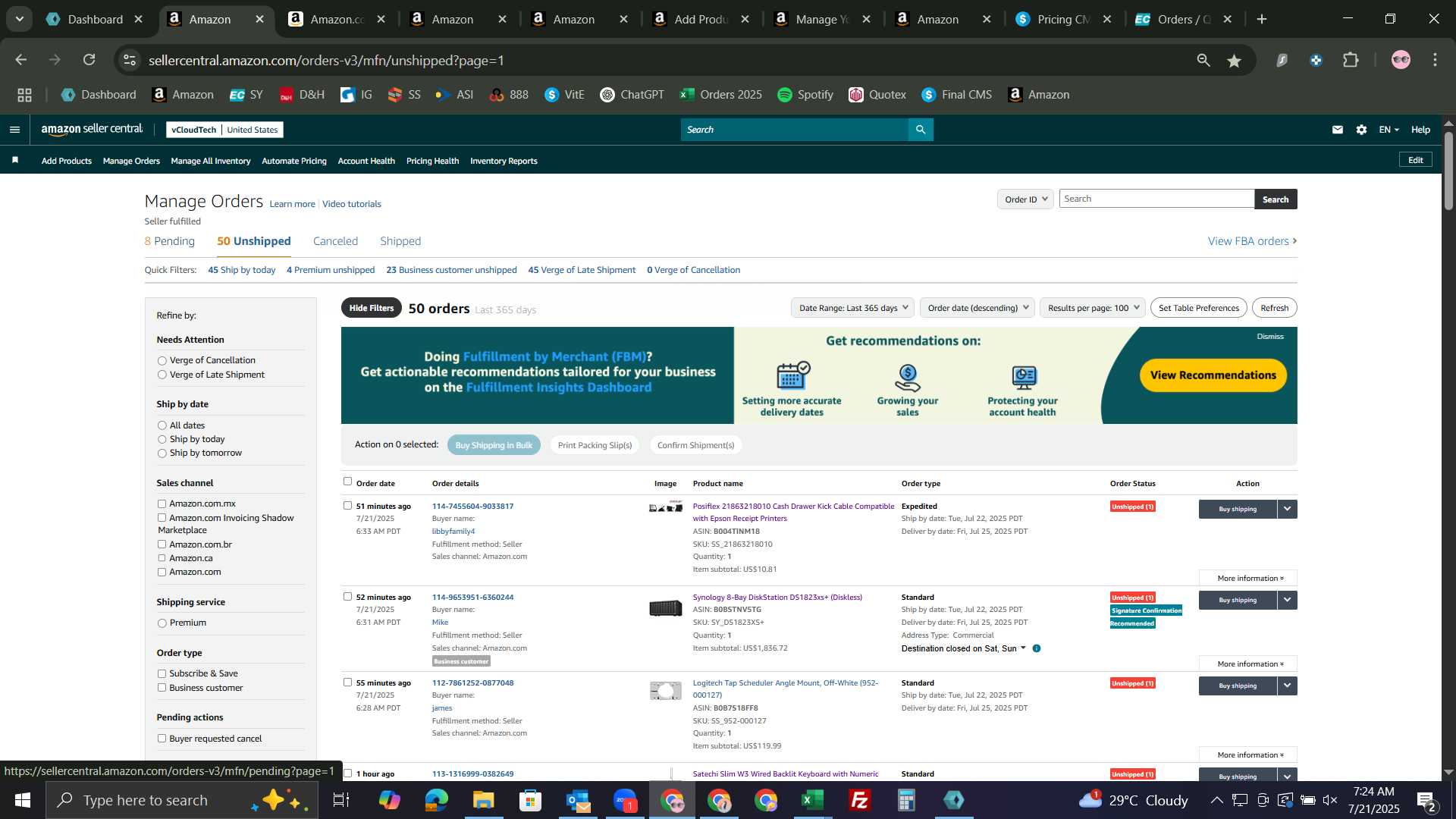Dismiss the FBM recommendations banner

click(x=1269, y=337)
